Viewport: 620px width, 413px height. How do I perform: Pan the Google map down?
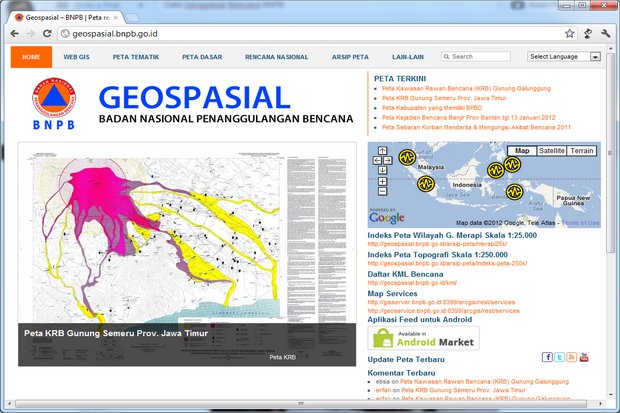(x=382, y=170)
